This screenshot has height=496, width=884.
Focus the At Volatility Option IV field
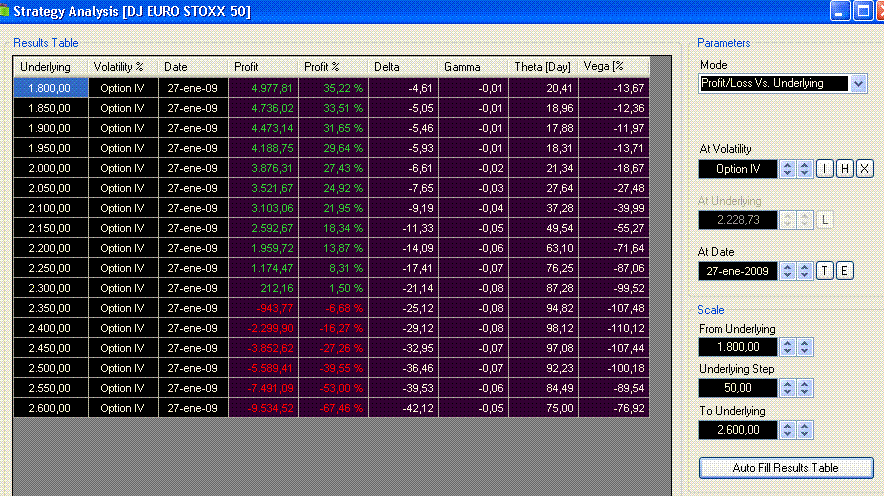738,169
